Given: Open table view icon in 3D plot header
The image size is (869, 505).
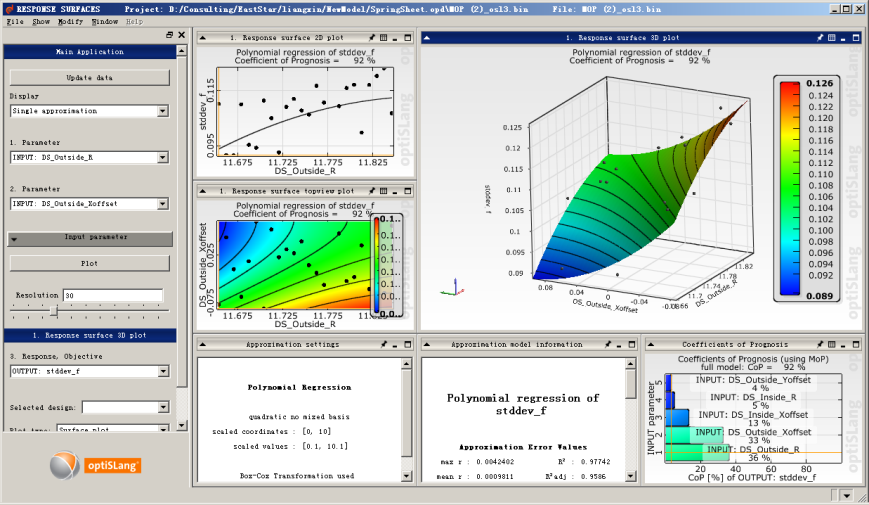Looking at the screenshot, I should 831,38.
